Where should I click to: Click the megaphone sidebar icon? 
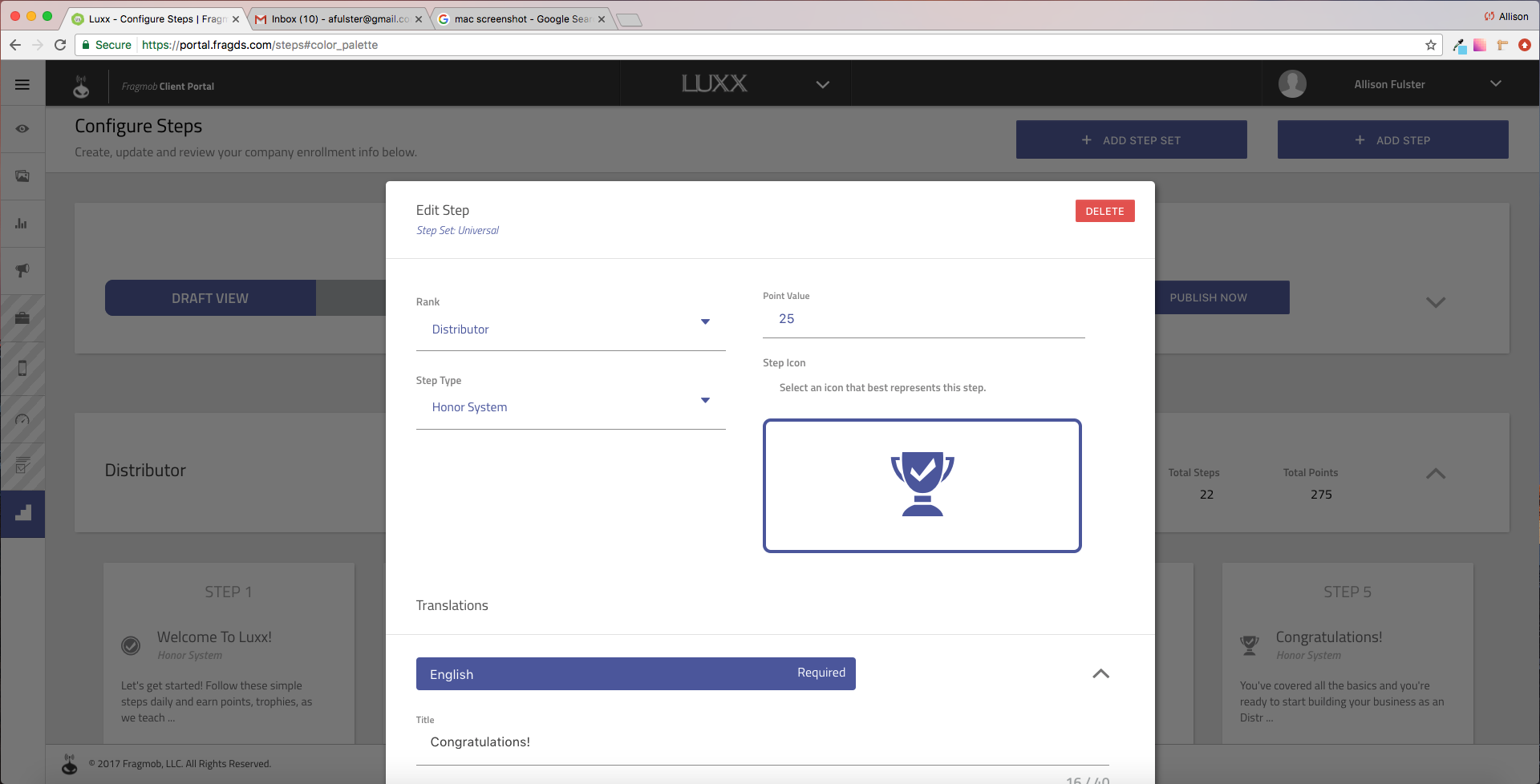coord(22,270)
